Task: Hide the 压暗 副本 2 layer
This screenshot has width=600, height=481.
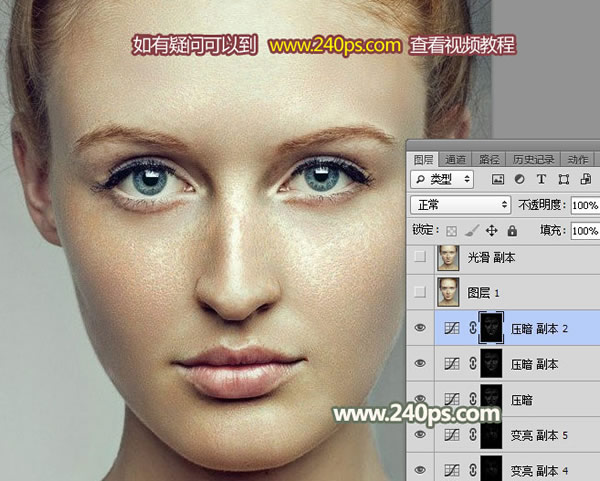Action: click(420, 328)
